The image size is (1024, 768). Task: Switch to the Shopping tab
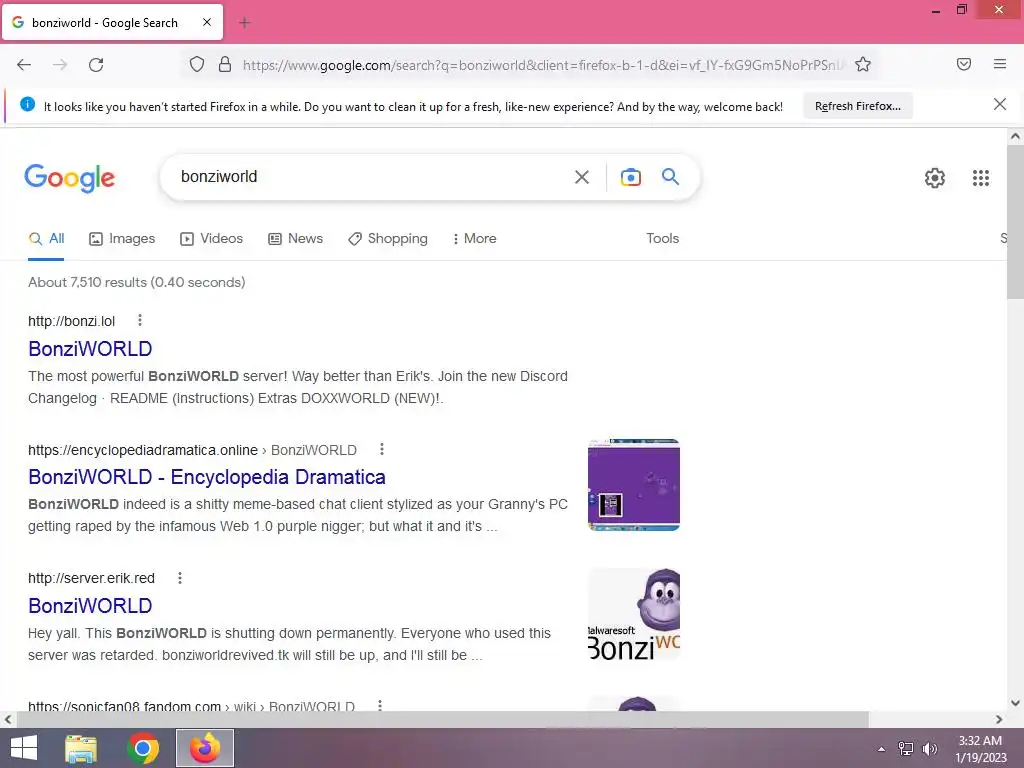[388, 239]
